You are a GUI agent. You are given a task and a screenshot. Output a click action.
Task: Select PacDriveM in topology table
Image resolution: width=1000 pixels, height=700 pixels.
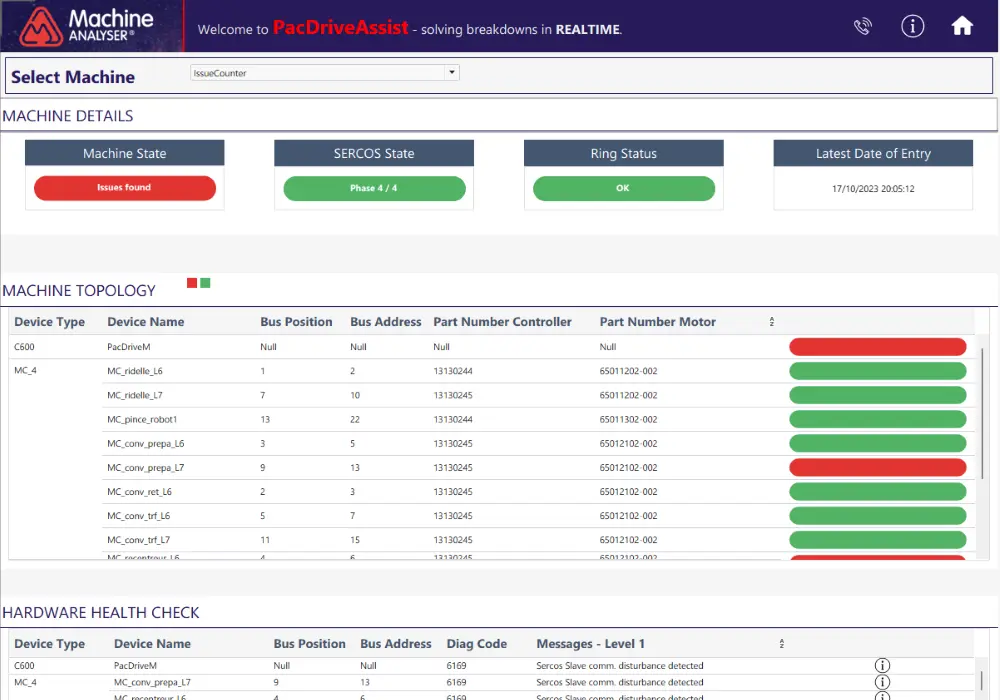(x=129, y=347)
